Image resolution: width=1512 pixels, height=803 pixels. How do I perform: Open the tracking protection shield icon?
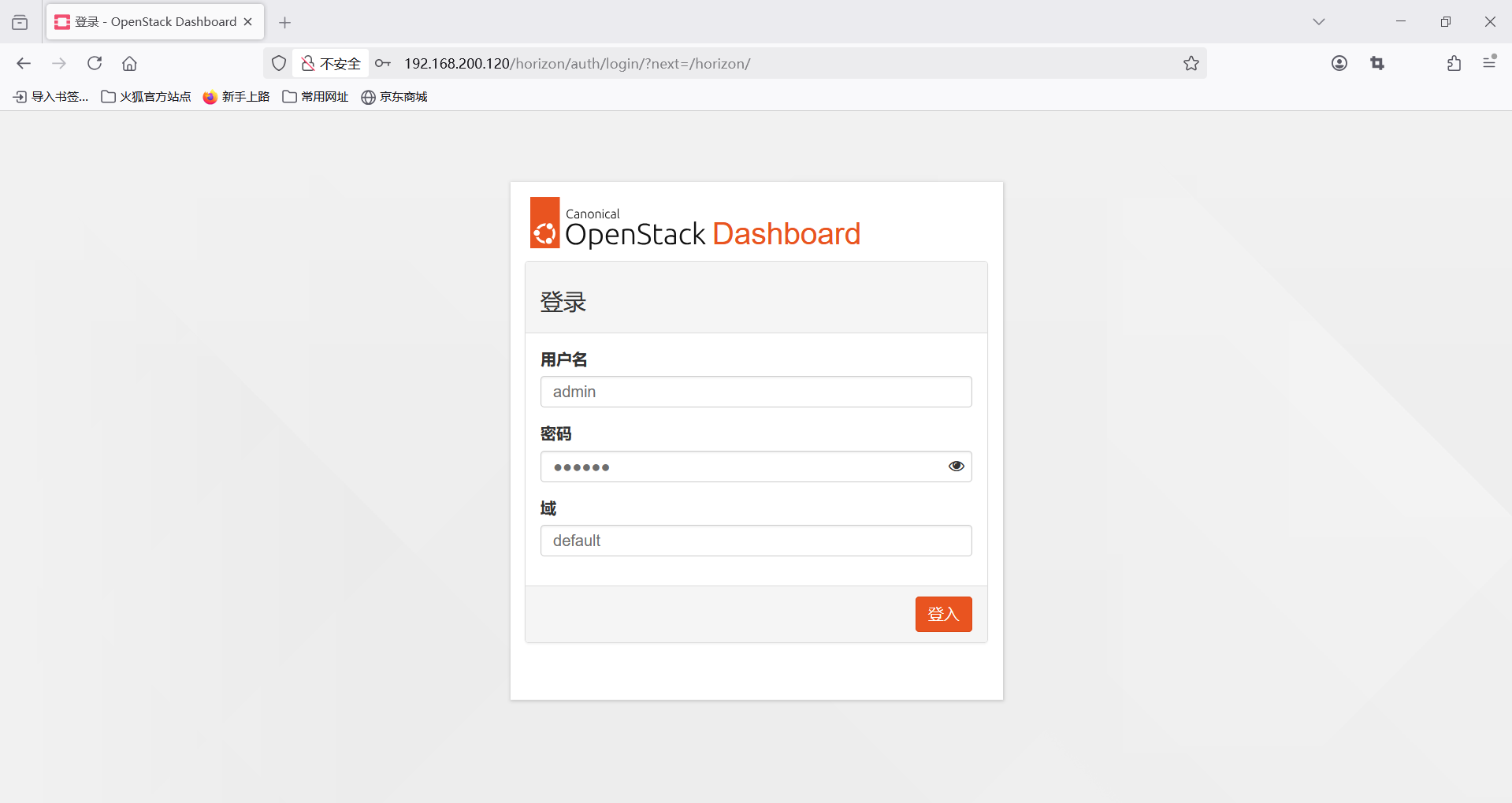click(x=279, y=63)
